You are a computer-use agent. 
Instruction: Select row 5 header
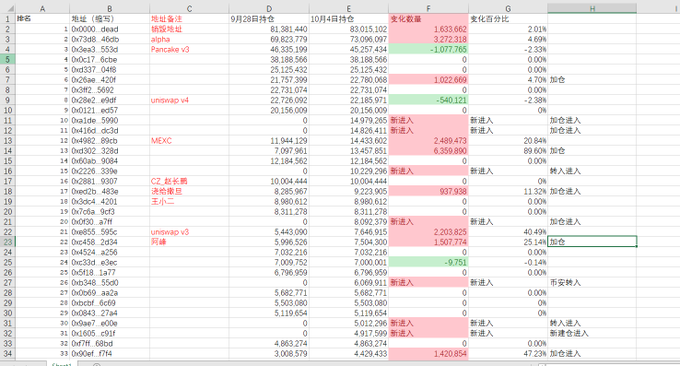(x=7, y=59)
